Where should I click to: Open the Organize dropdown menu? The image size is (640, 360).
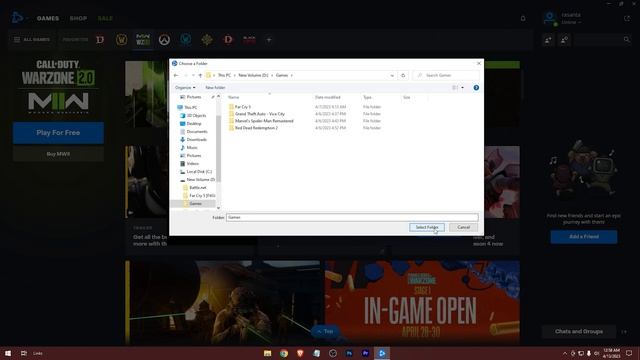[x=185, y=88]
